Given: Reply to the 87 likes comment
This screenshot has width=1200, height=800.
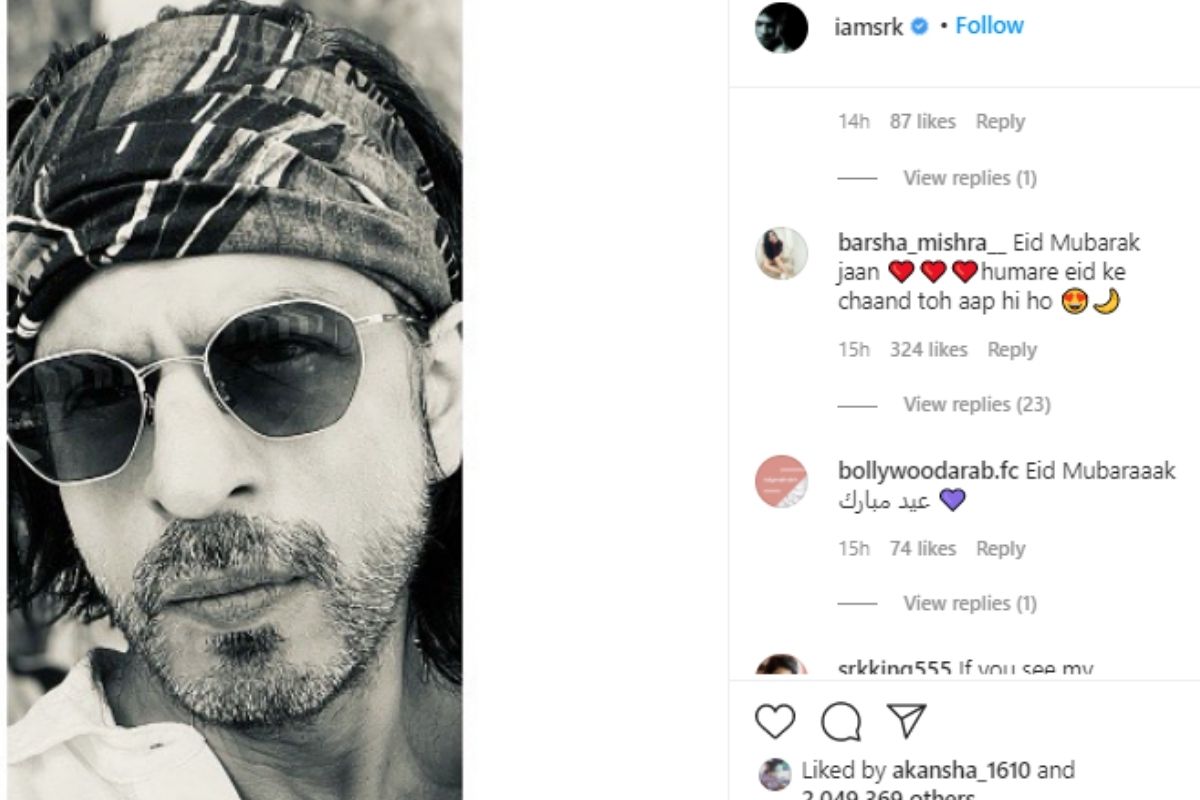Looking at the screenshot, I should click(1000, 122).
